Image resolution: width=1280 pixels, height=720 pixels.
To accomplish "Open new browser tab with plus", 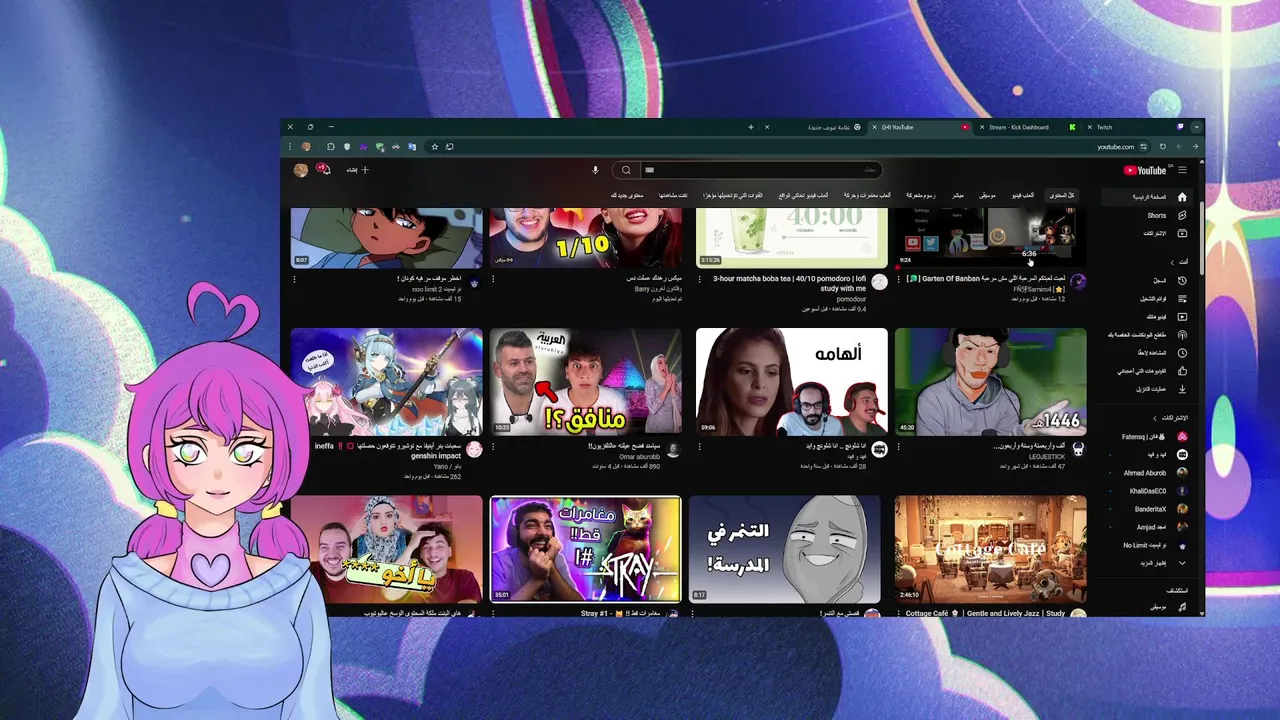I will click(750, 127).
